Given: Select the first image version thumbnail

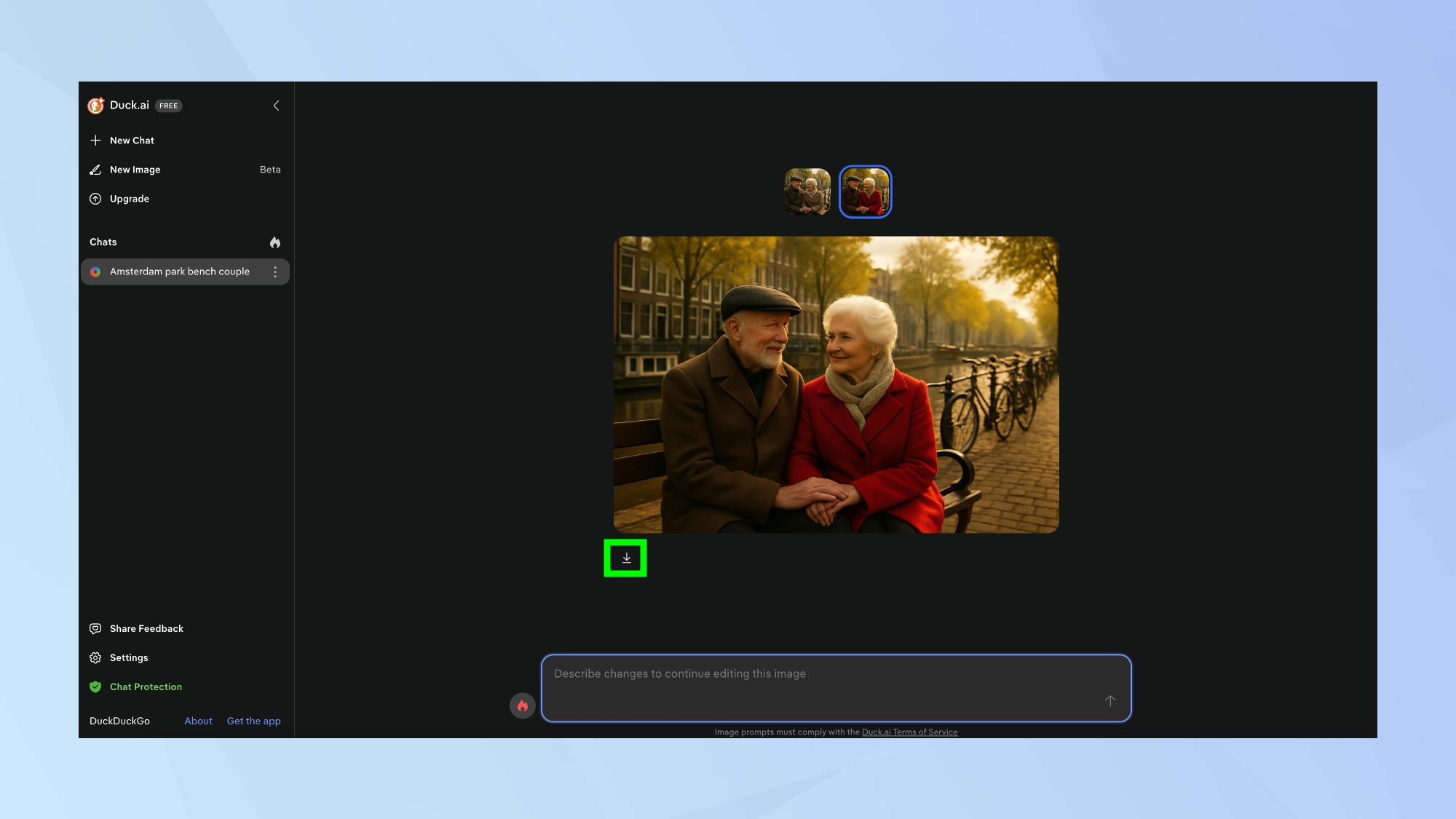Looking at the screenshot, I should (808, 191).
